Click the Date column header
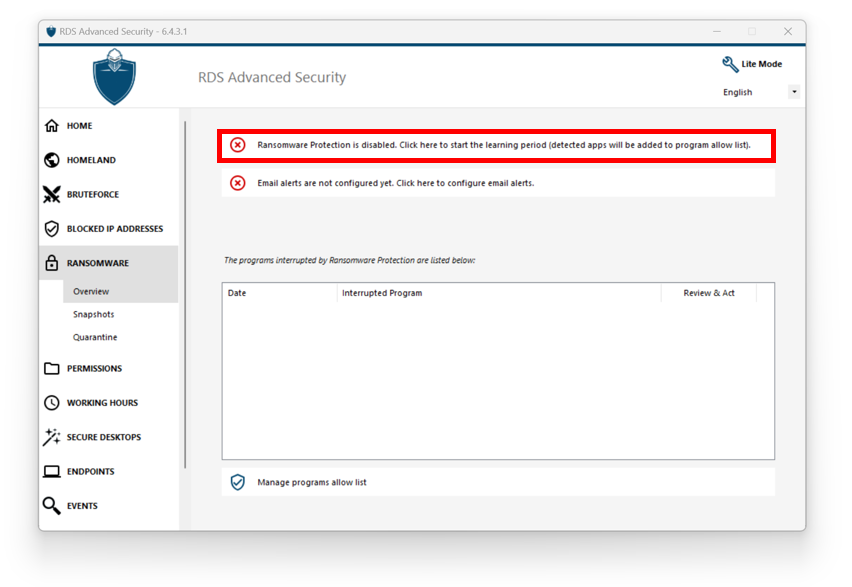The height and width of the screenshot is (587, 852). pyautogui.click(x=279, y=293)
